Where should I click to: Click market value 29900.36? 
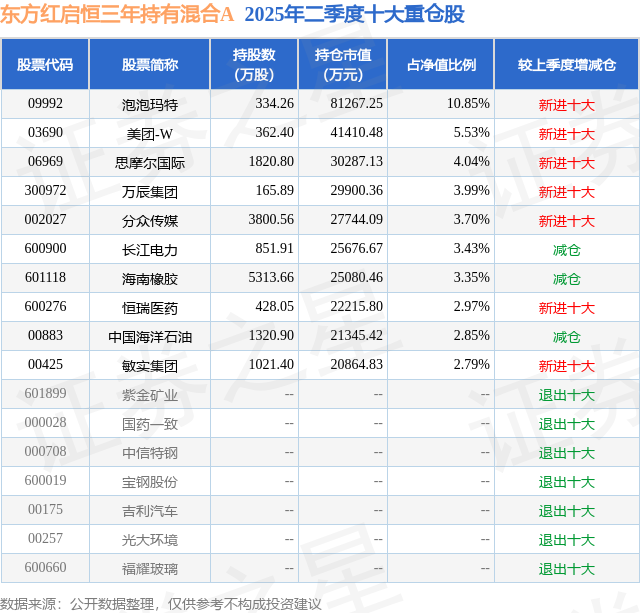pyautogui.click(x=356, y=190)
